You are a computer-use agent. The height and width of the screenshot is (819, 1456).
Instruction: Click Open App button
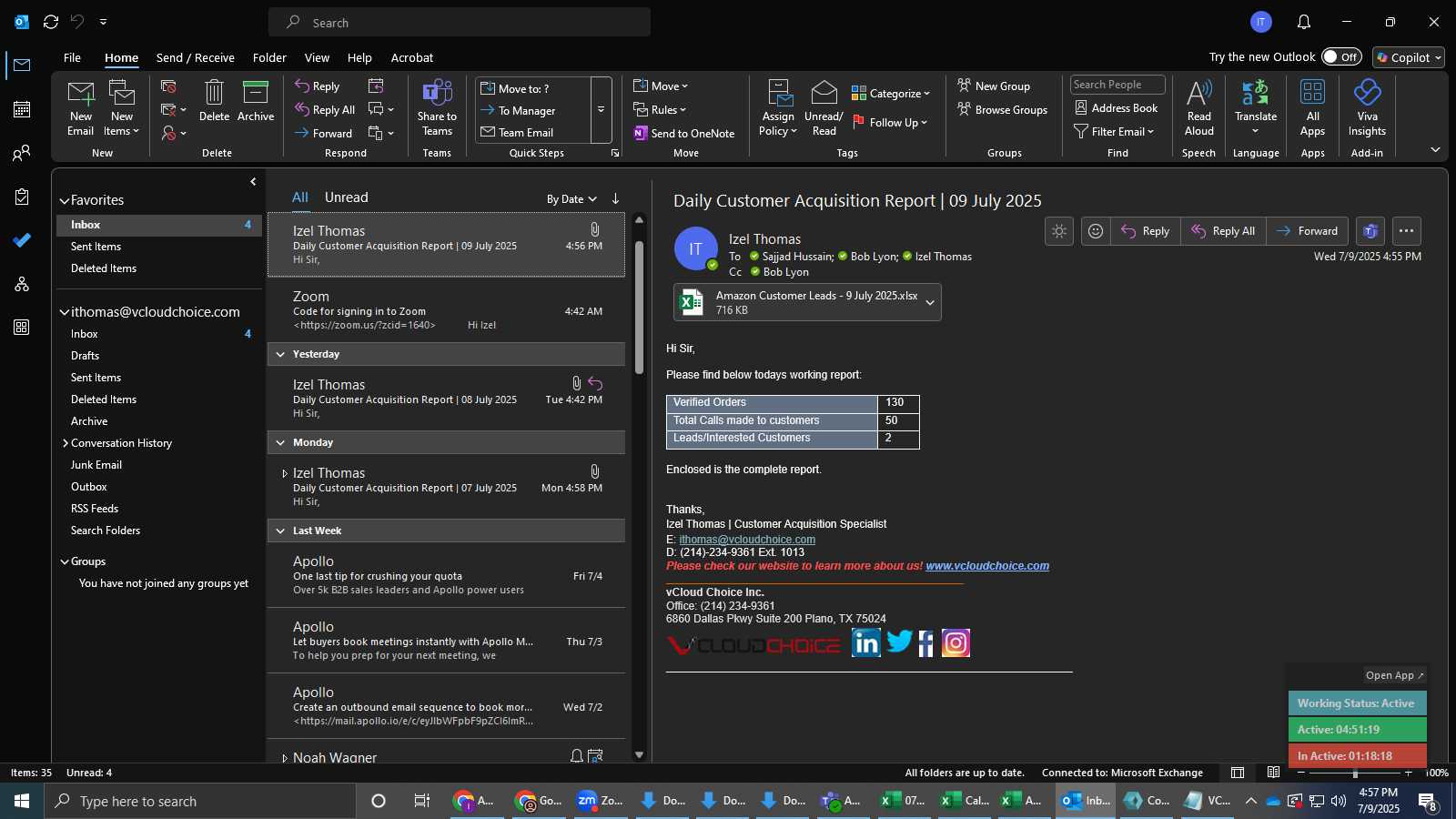tap(1394, 675)
